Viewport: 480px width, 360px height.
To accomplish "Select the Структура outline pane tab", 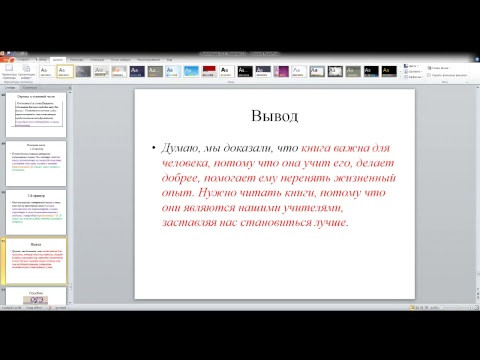I will point(30,88).
